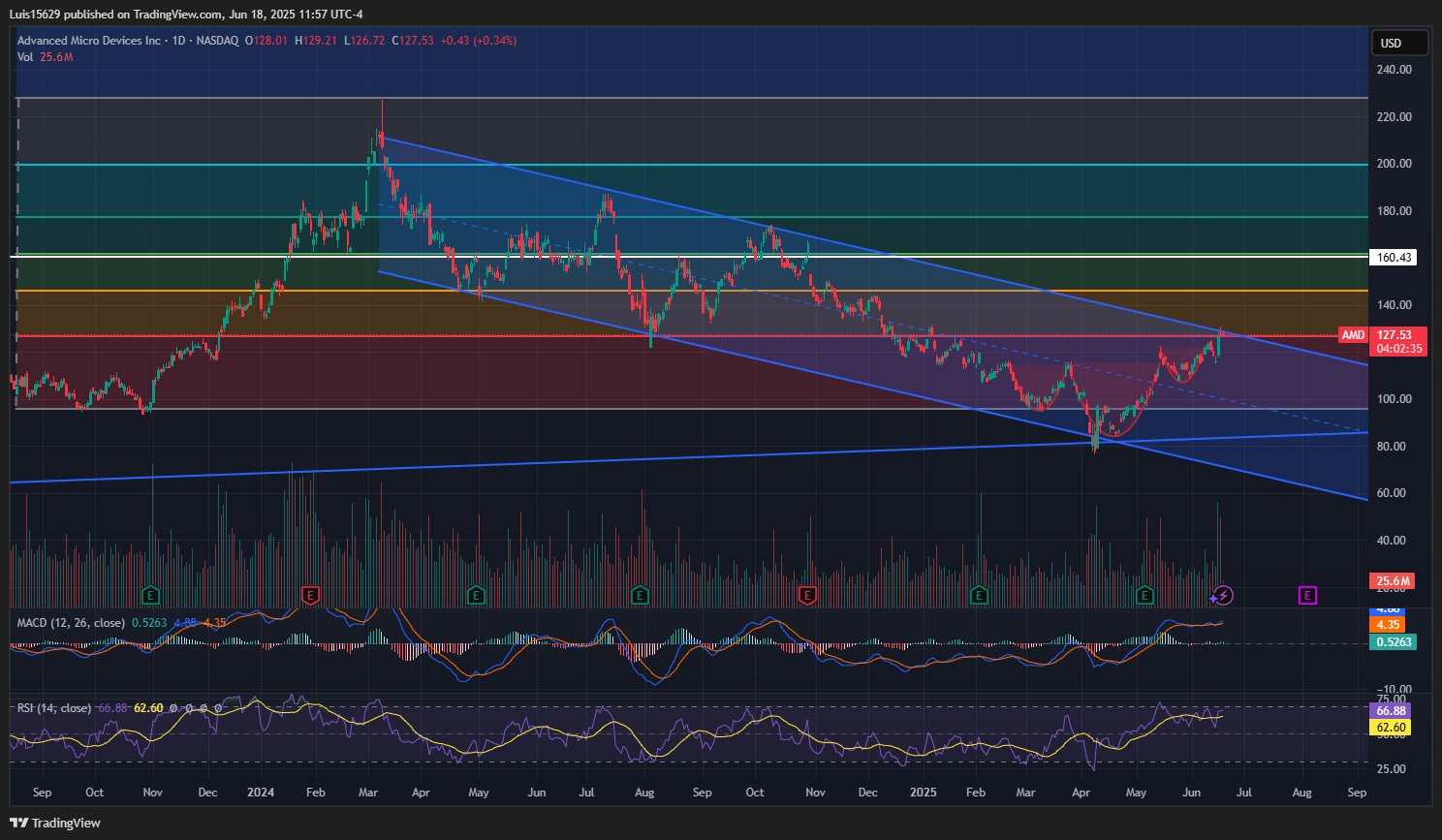Click the orange 4.35 MACD signal label

[x=1387, y=625]
